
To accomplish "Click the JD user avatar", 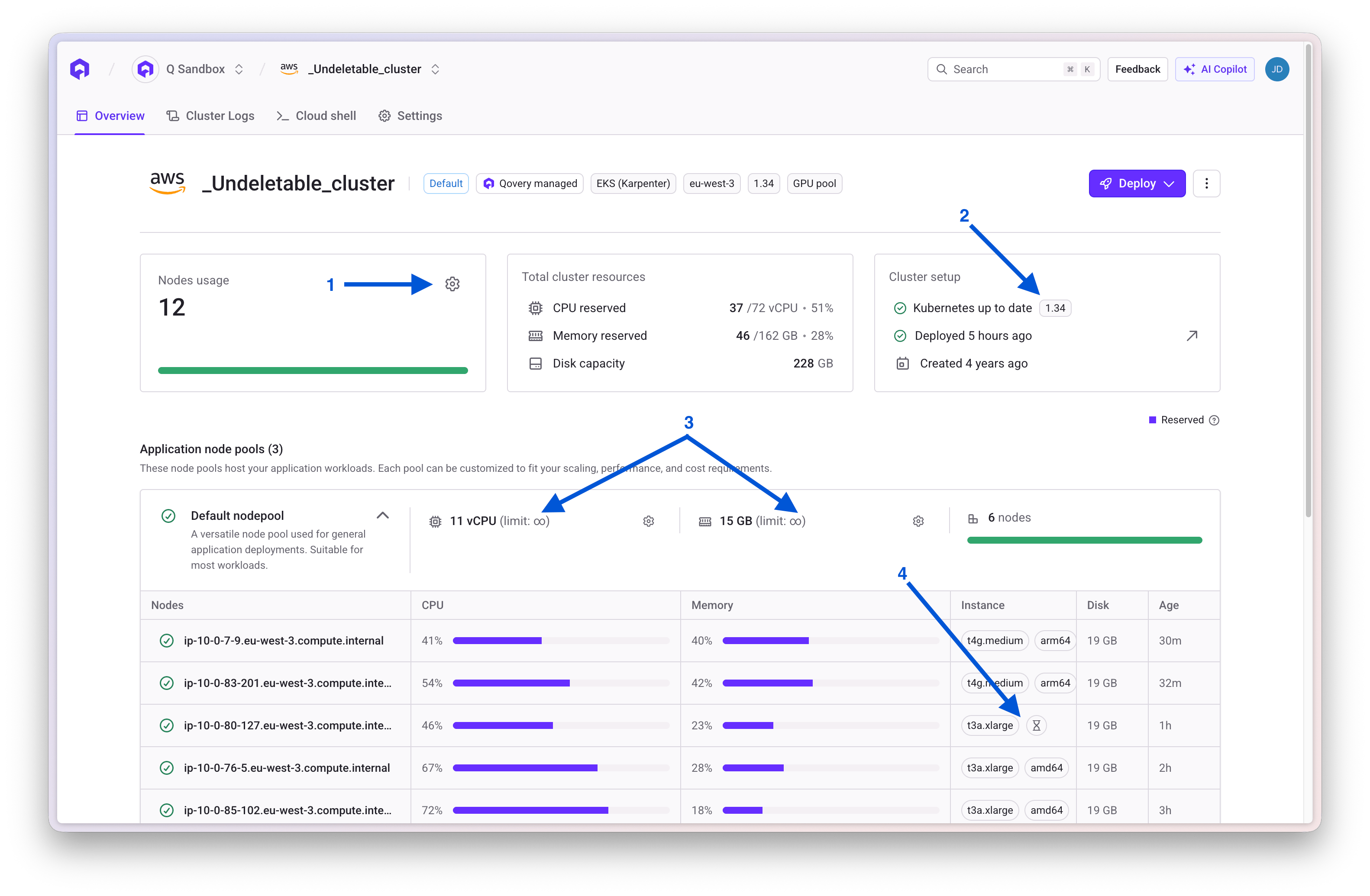I will point(1277,69).
